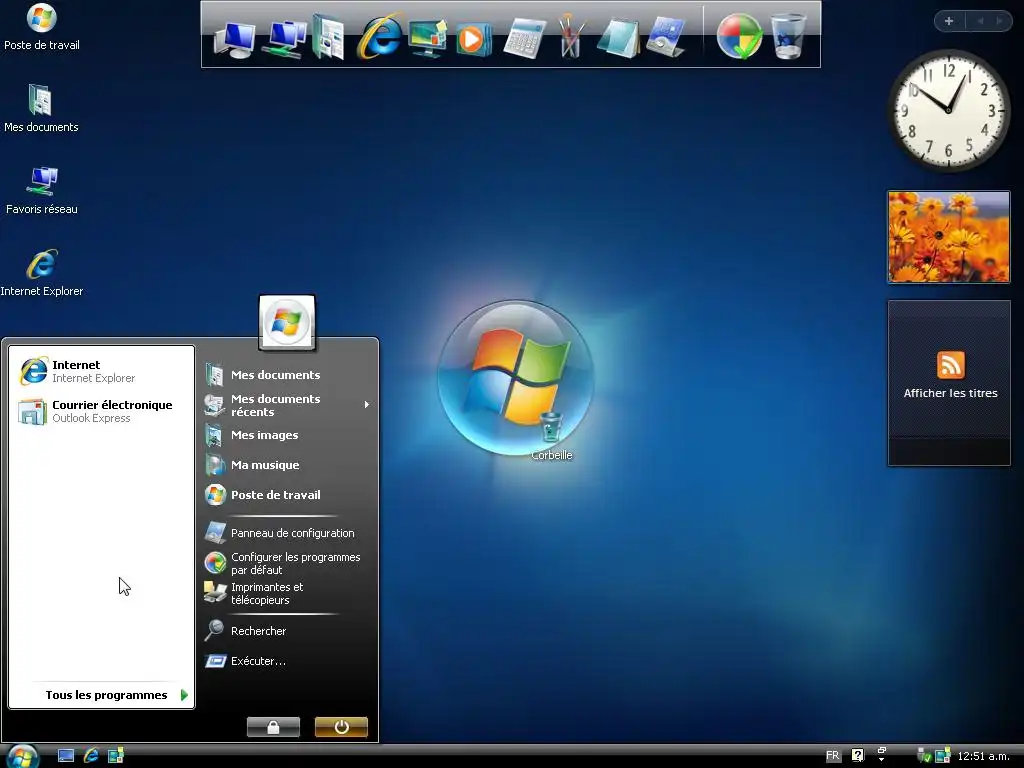Screen dimensions: 1024x768
Task: Open Mes documents in the Start menu
Action: coord(287,375)
